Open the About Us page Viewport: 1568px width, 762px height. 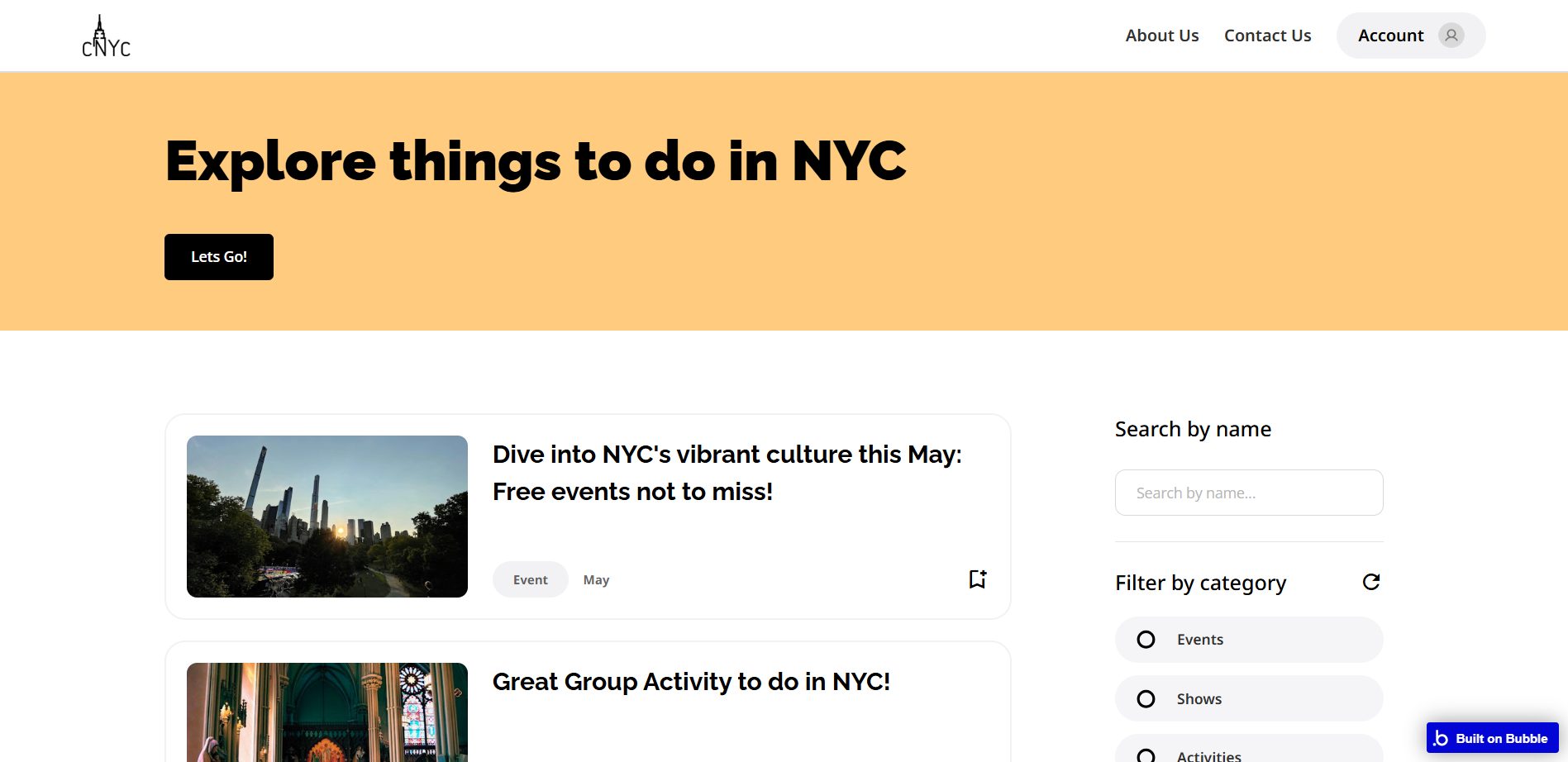[1161, 36]
